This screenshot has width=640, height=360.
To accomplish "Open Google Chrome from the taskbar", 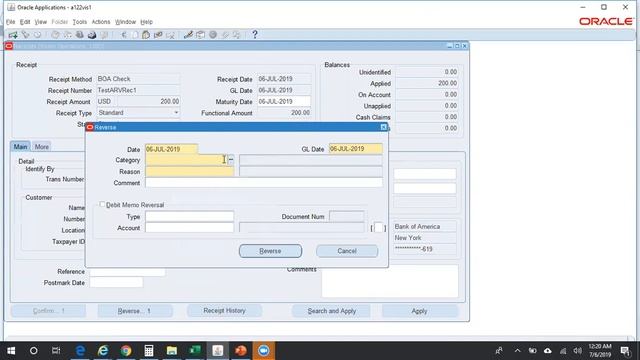I will click(x=126, y=351).
